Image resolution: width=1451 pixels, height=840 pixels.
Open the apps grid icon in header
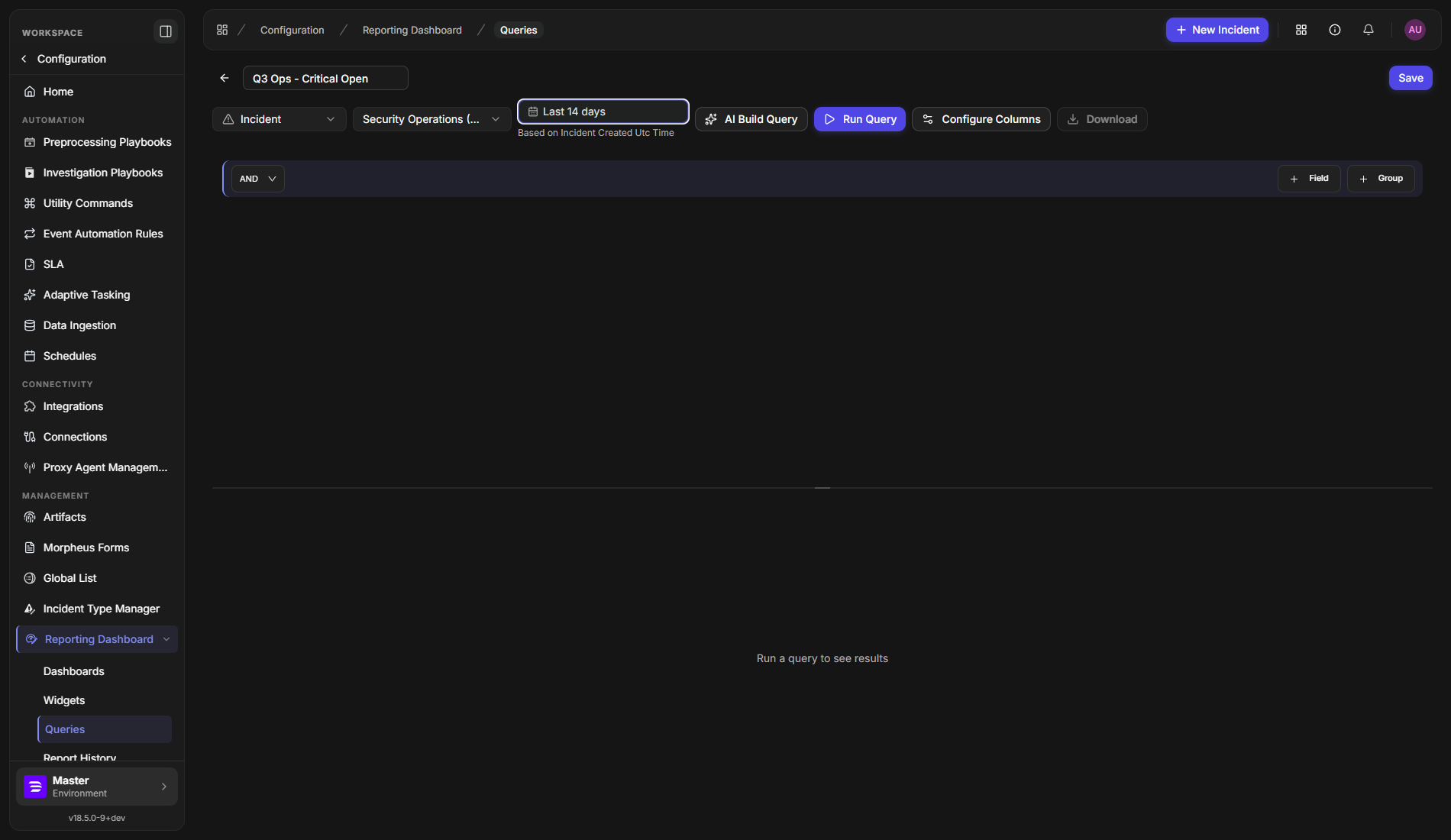(x=1301, y=30)
